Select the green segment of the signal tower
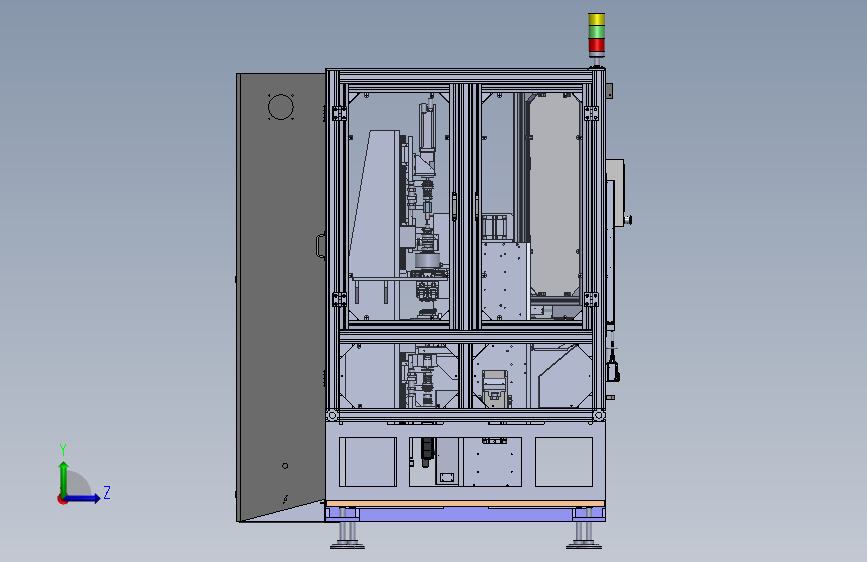The image size is (867, 562). point(597,32)
